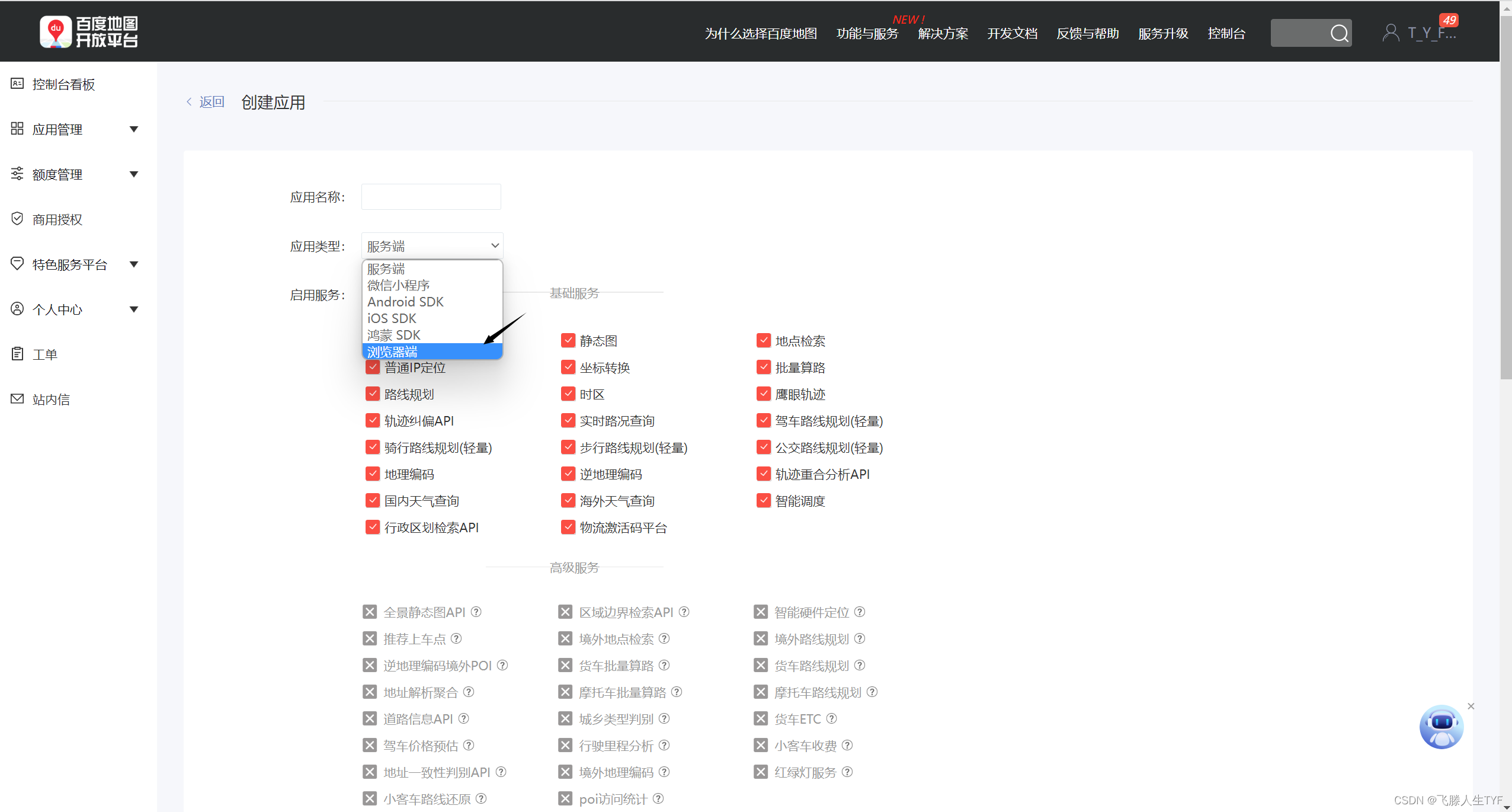Click help icon next to 摩托车批量算路

pyautogui.click(x=677, y=692)
